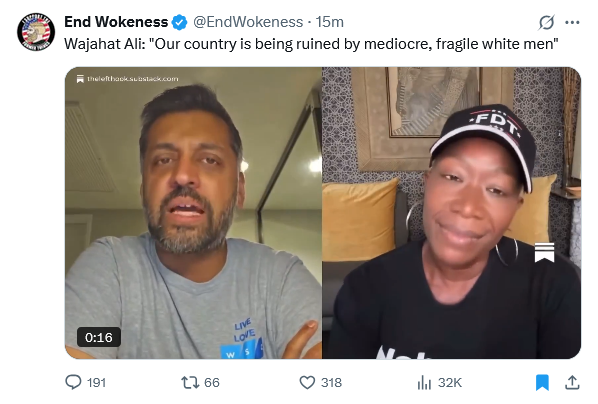The width and height of the screenshot is (598, 404).
Task: Open the @EndWokeness handle link
Action: point(248,22)
